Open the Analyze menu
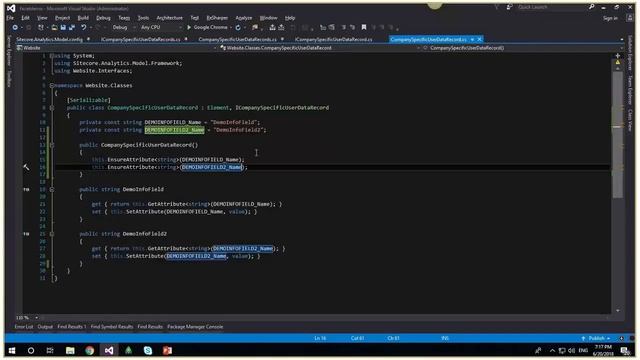The width and height of the screenshot is (640, 360). coord(244,18)
